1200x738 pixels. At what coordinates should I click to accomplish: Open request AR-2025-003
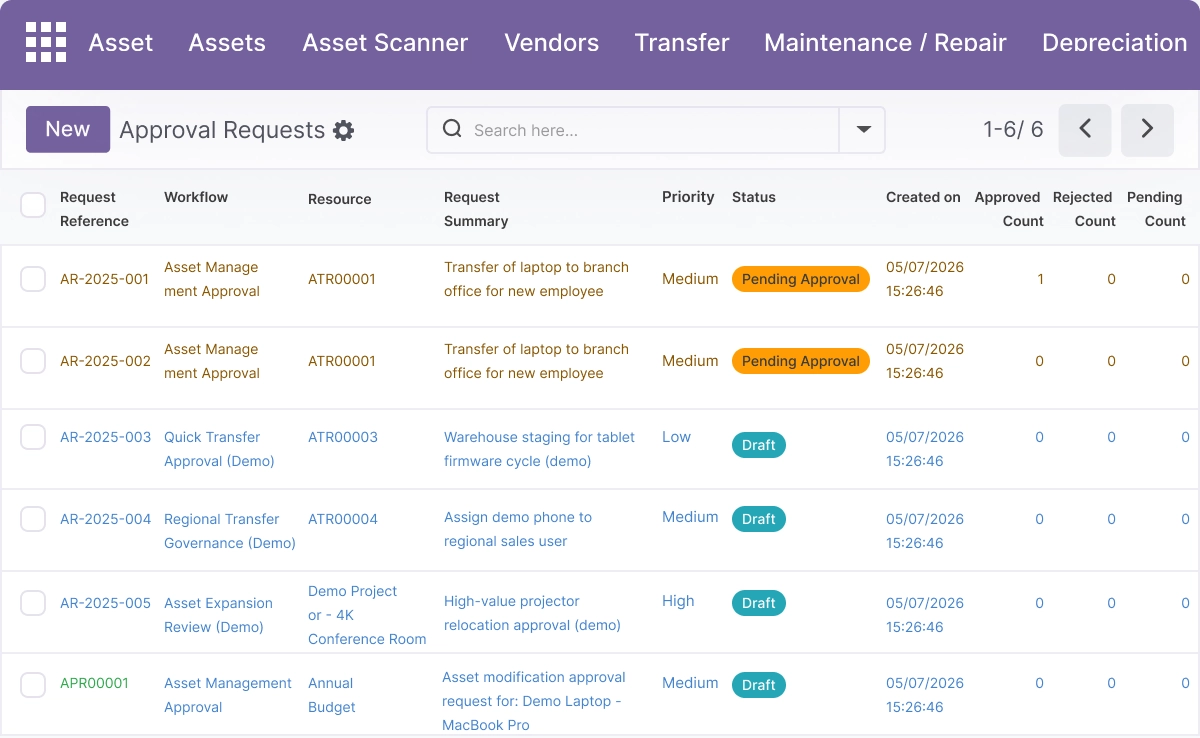(105, 437)
